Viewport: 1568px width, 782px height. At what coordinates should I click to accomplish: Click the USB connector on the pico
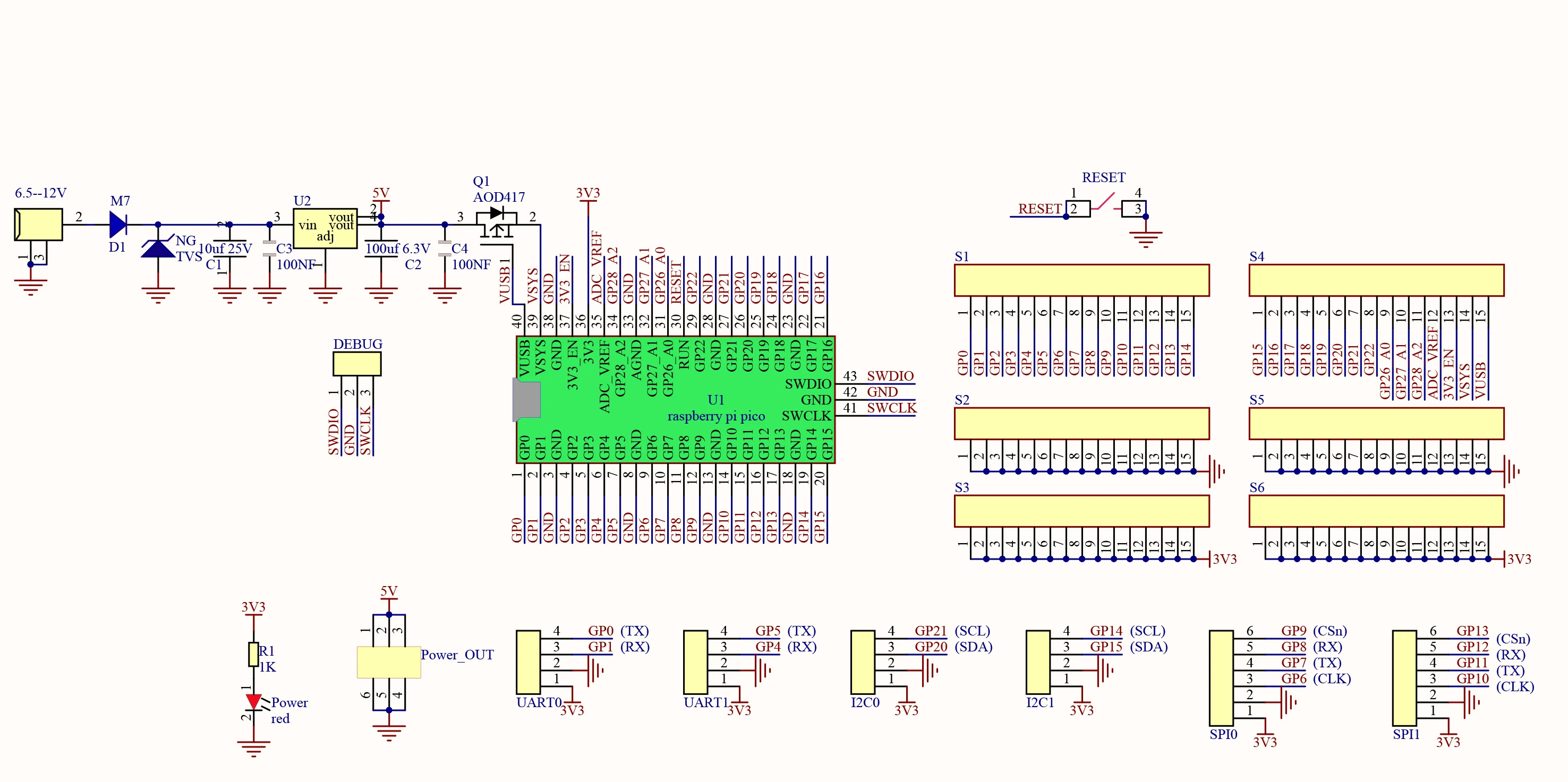(526, 400)
